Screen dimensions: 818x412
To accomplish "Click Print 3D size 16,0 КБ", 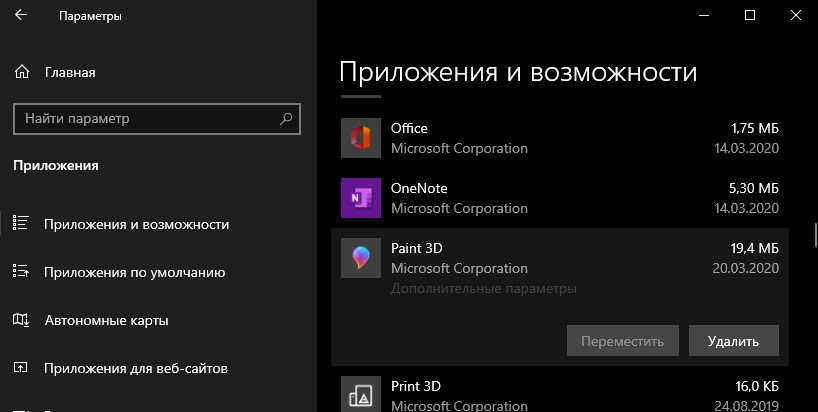I will (757, 386).
